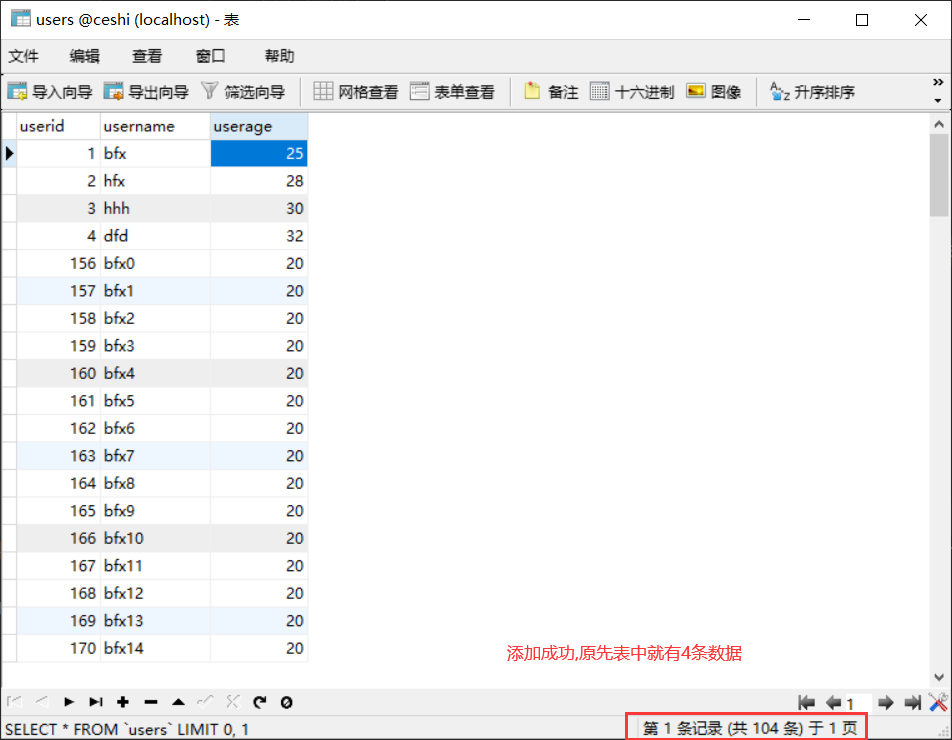Click the table icon in title bar
Viewport: 952px width, 740px height.
coord(21,19)
